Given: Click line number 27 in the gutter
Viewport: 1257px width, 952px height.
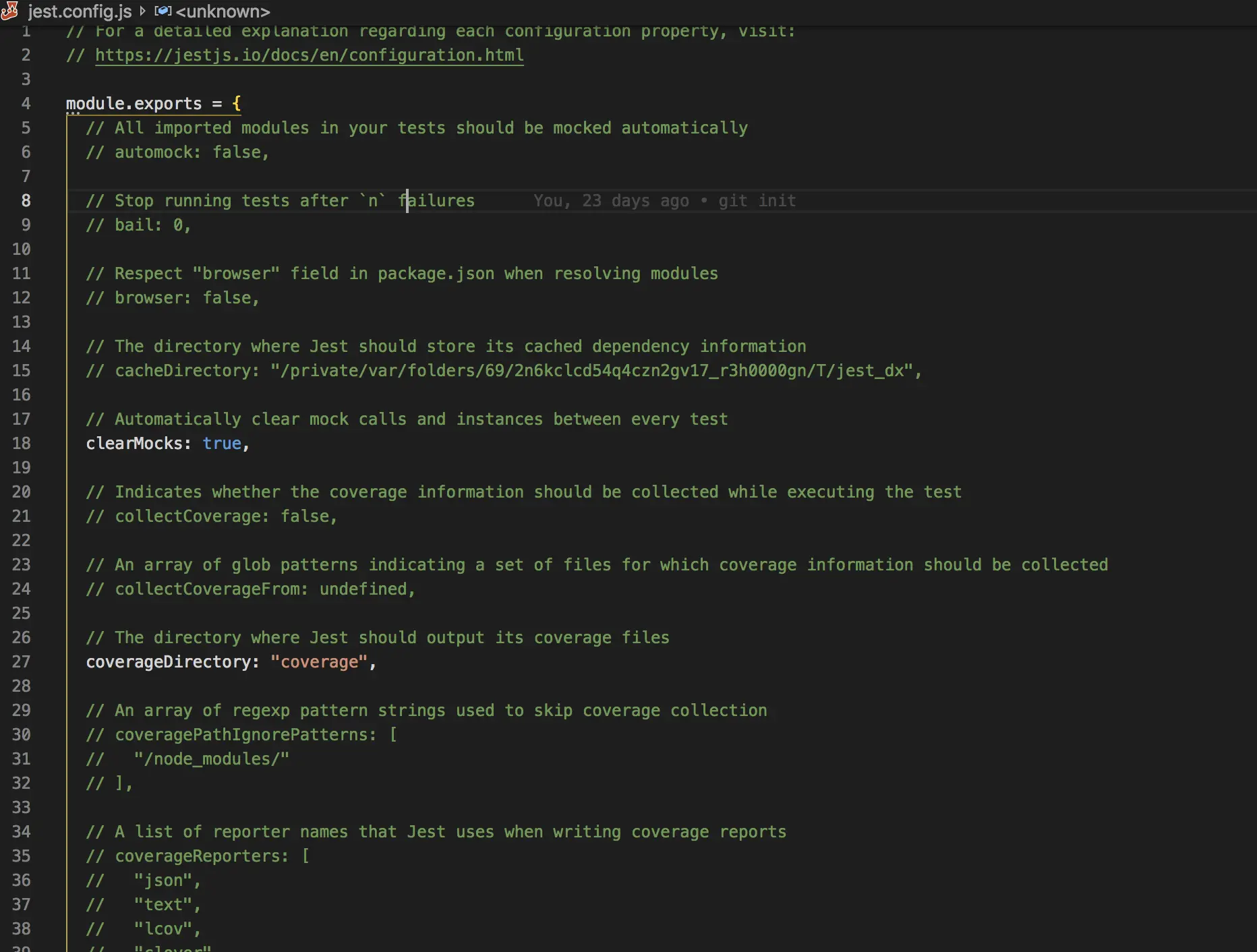Looking at the screenshot, I should coord(22,662).
